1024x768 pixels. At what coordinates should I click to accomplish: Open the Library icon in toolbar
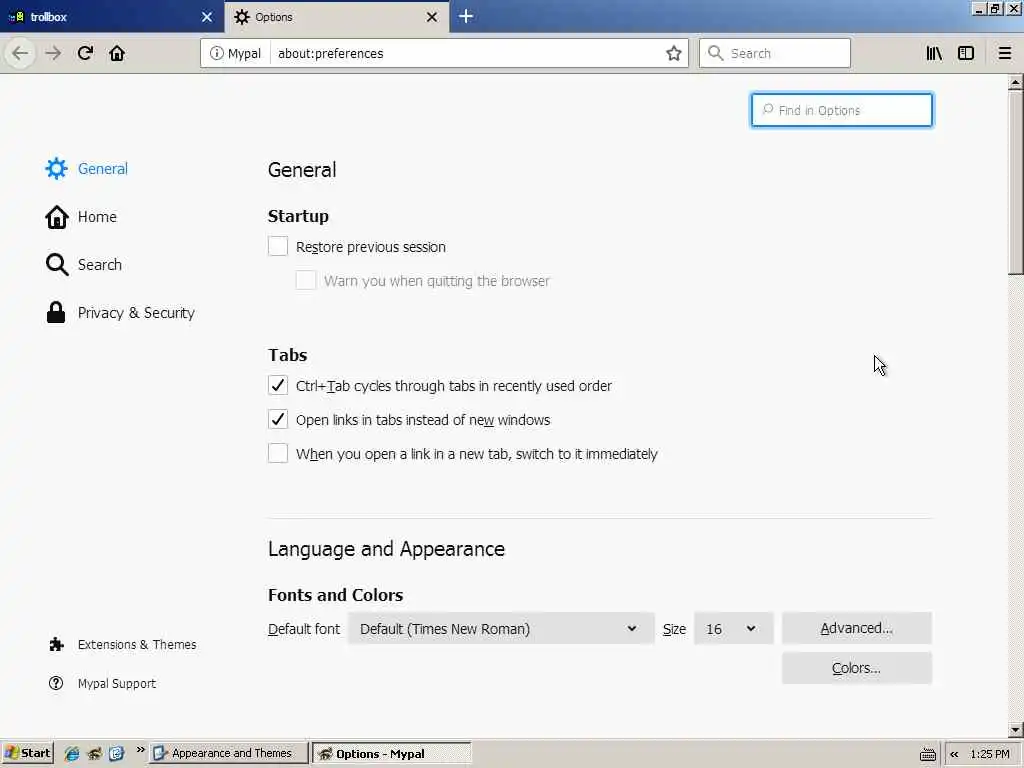point(934,53)
